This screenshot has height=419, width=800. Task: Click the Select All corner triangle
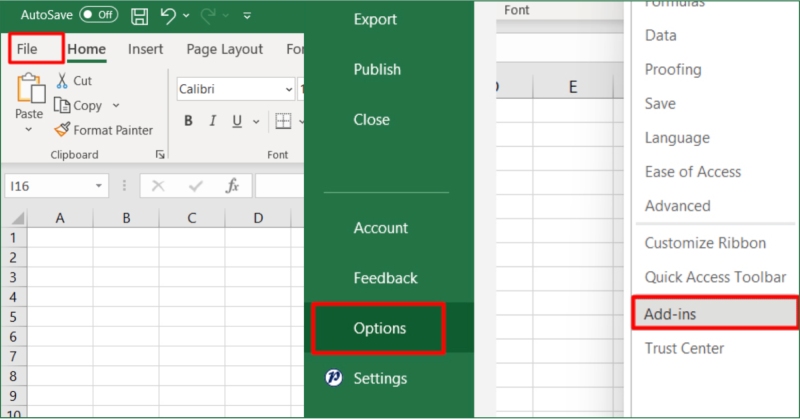click(17, 218)
